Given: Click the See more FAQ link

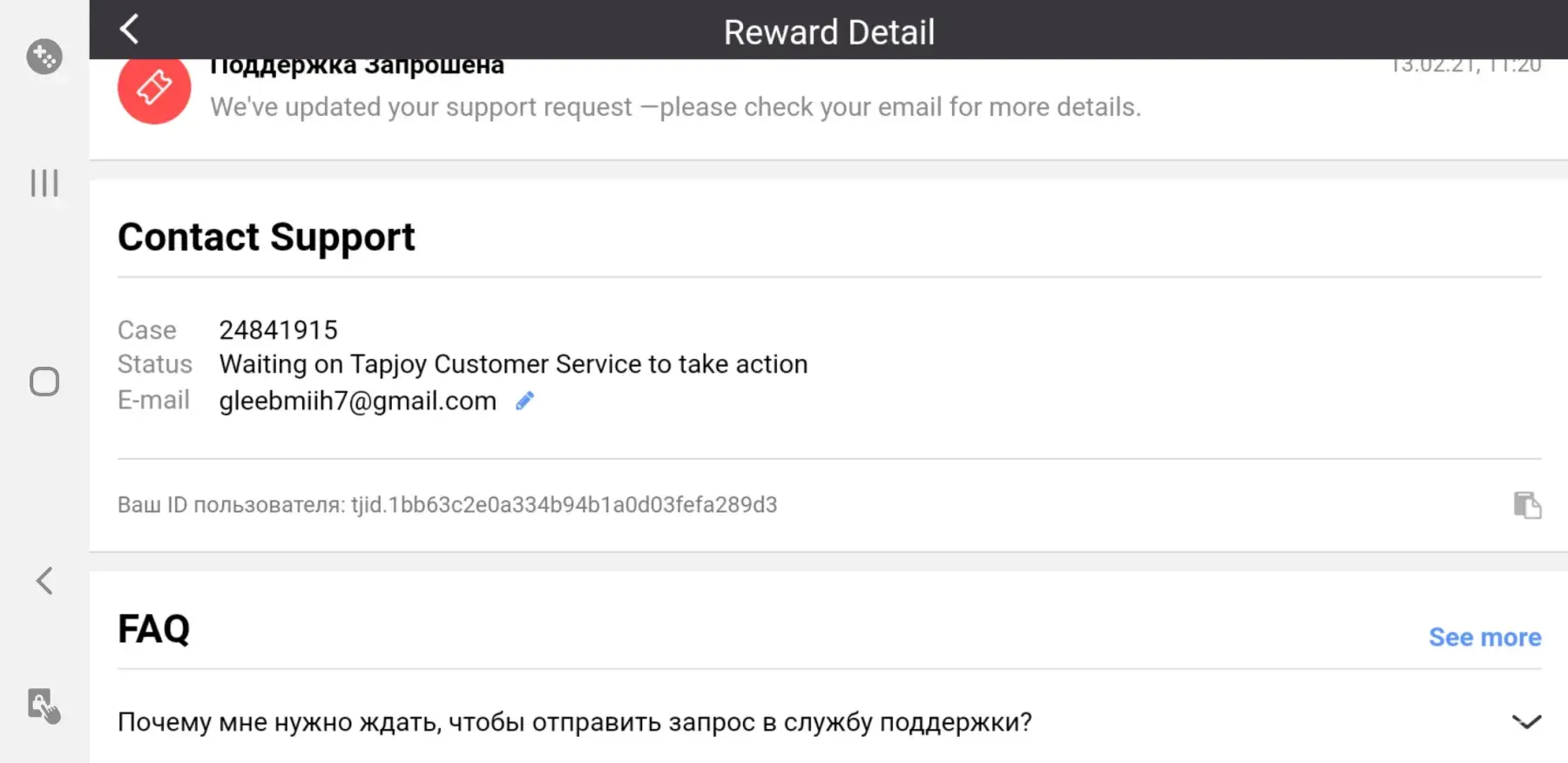Looking at the screenshot, I should [1484, 638].
